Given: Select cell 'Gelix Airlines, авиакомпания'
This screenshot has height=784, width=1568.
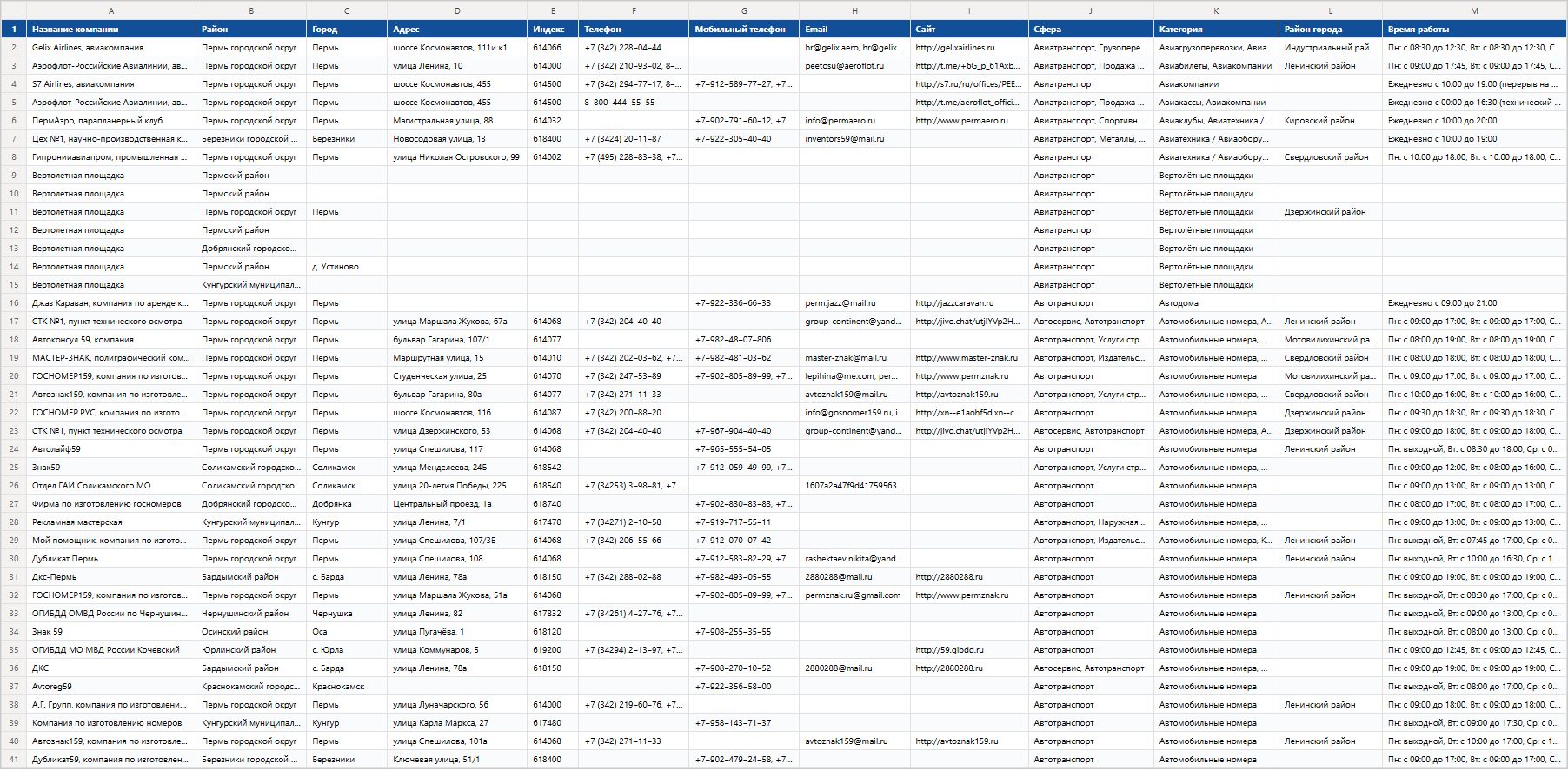Looking at the screenshot, I should click(x=111, y=48).
